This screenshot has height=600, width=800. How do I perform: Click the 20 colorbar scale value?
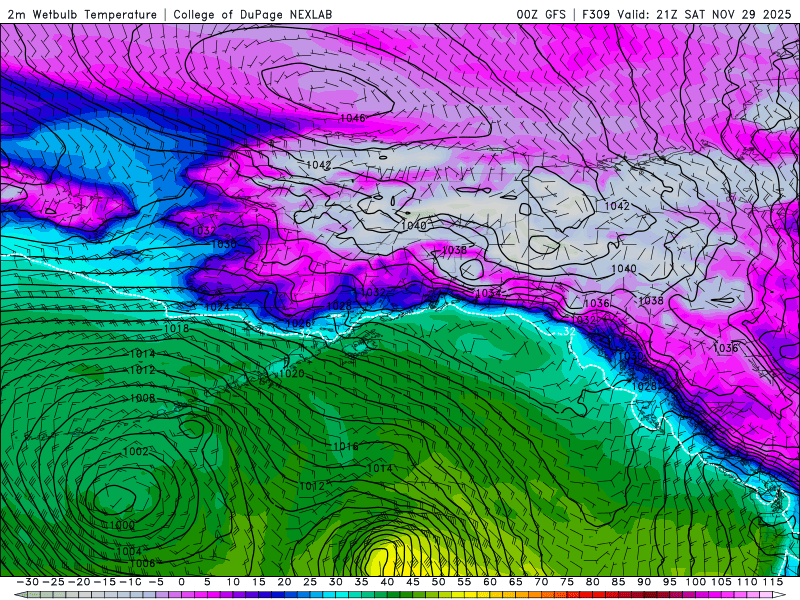[x=284, y=582]
